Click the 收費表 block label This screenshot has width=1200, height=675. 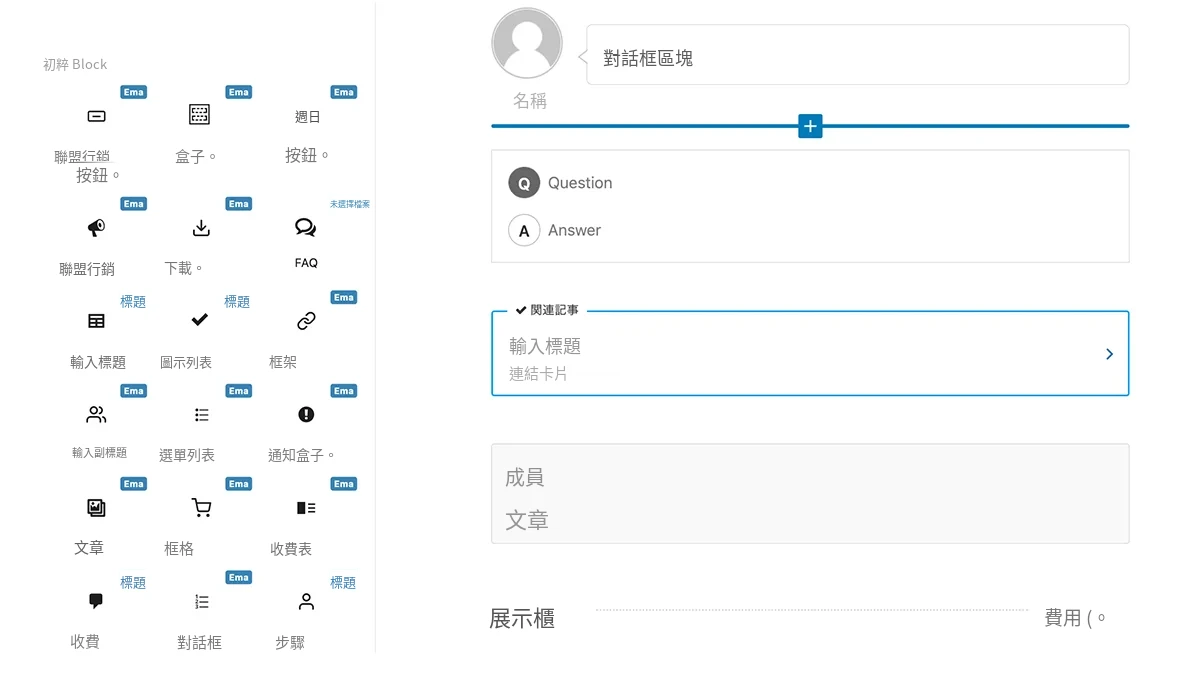pyautogui.click(x=291, y=549)
